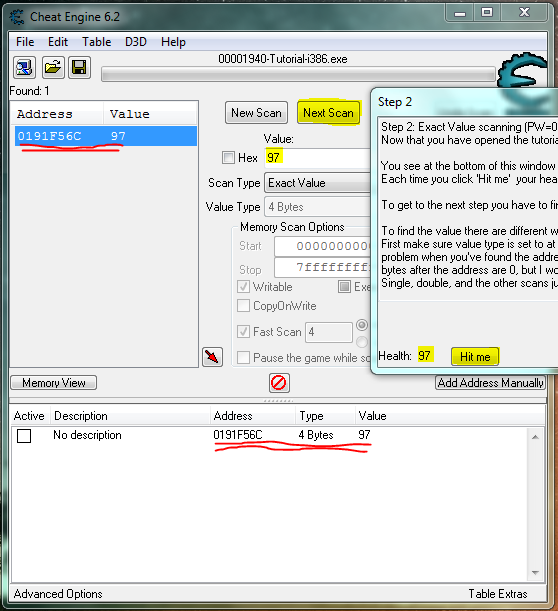Click the Address column header in results
The width and height of the screenshot is (558, 611).
(58, 114)
